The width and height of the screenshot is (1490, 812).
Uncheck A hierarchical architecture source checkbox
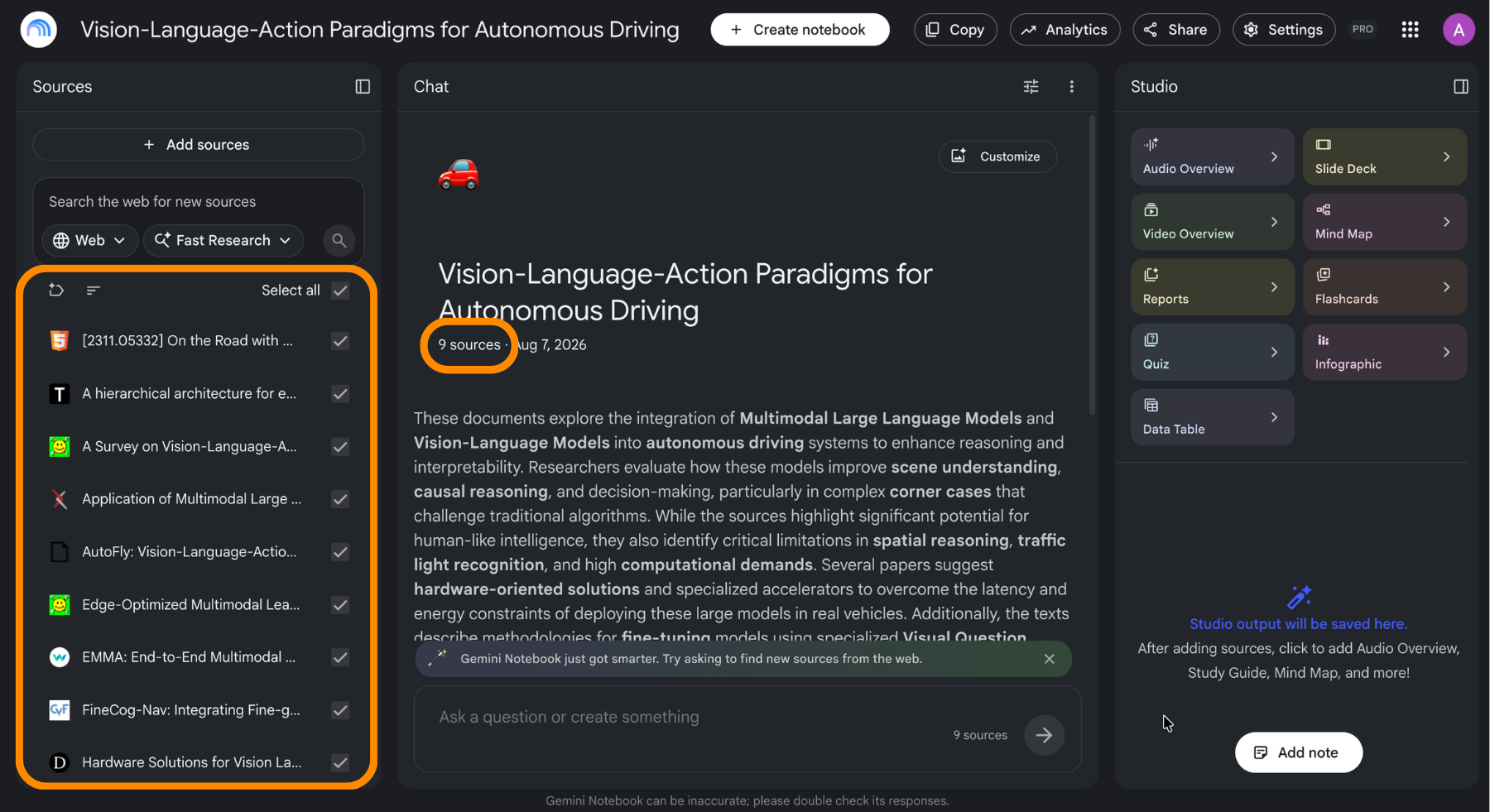(x=340, y=394)
